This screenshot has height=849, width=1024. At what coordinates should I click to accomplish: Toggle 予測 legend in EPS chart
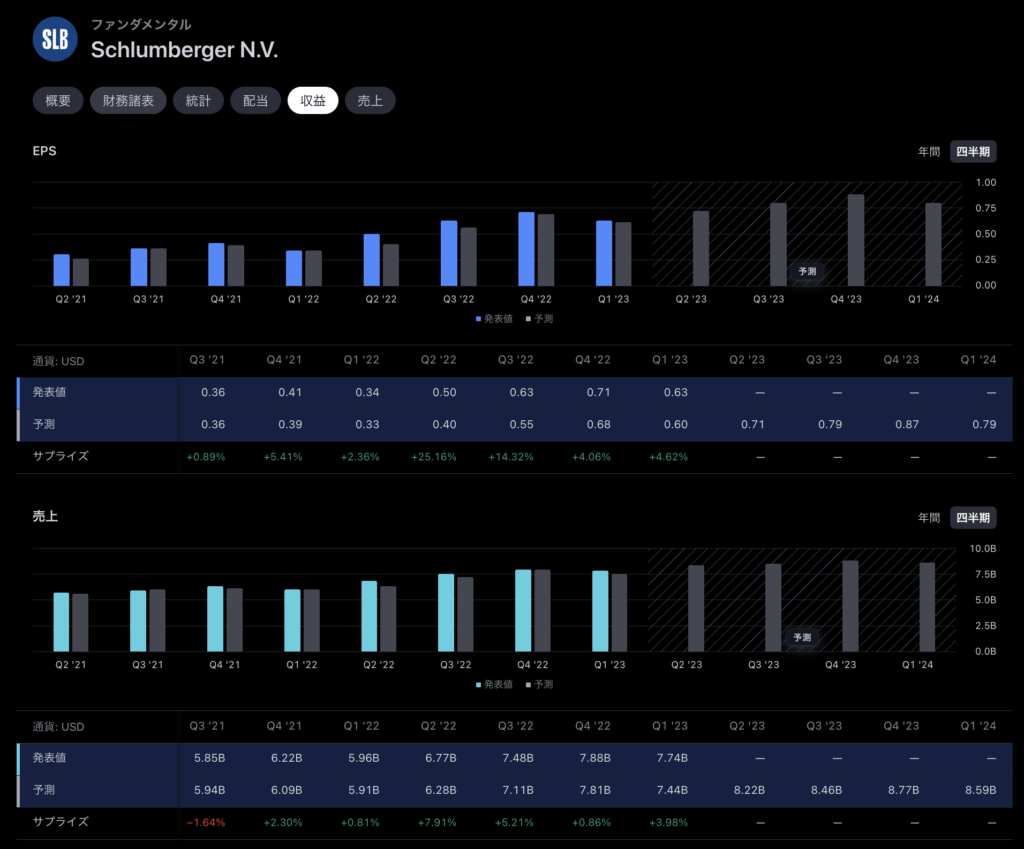coord(539,319)
